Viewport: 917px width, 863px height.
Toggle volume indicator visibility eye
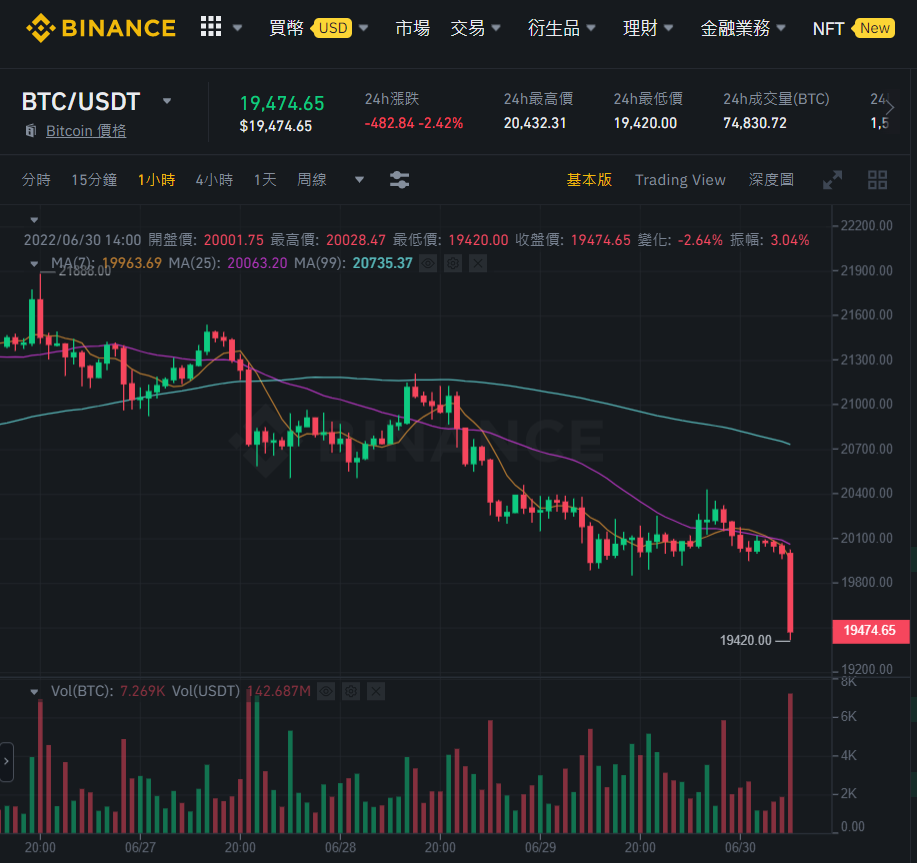click(326, 692)
